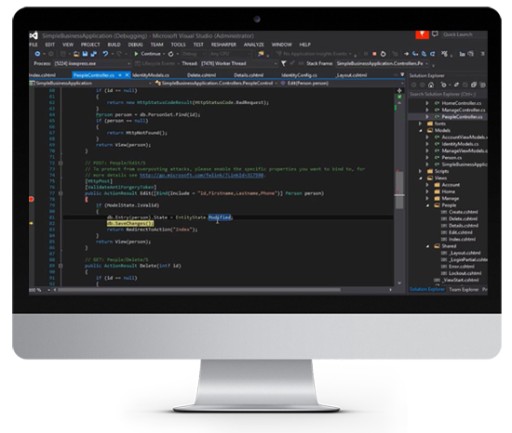
Task: Click the Search Solution Explorer field
Action: 448,94
